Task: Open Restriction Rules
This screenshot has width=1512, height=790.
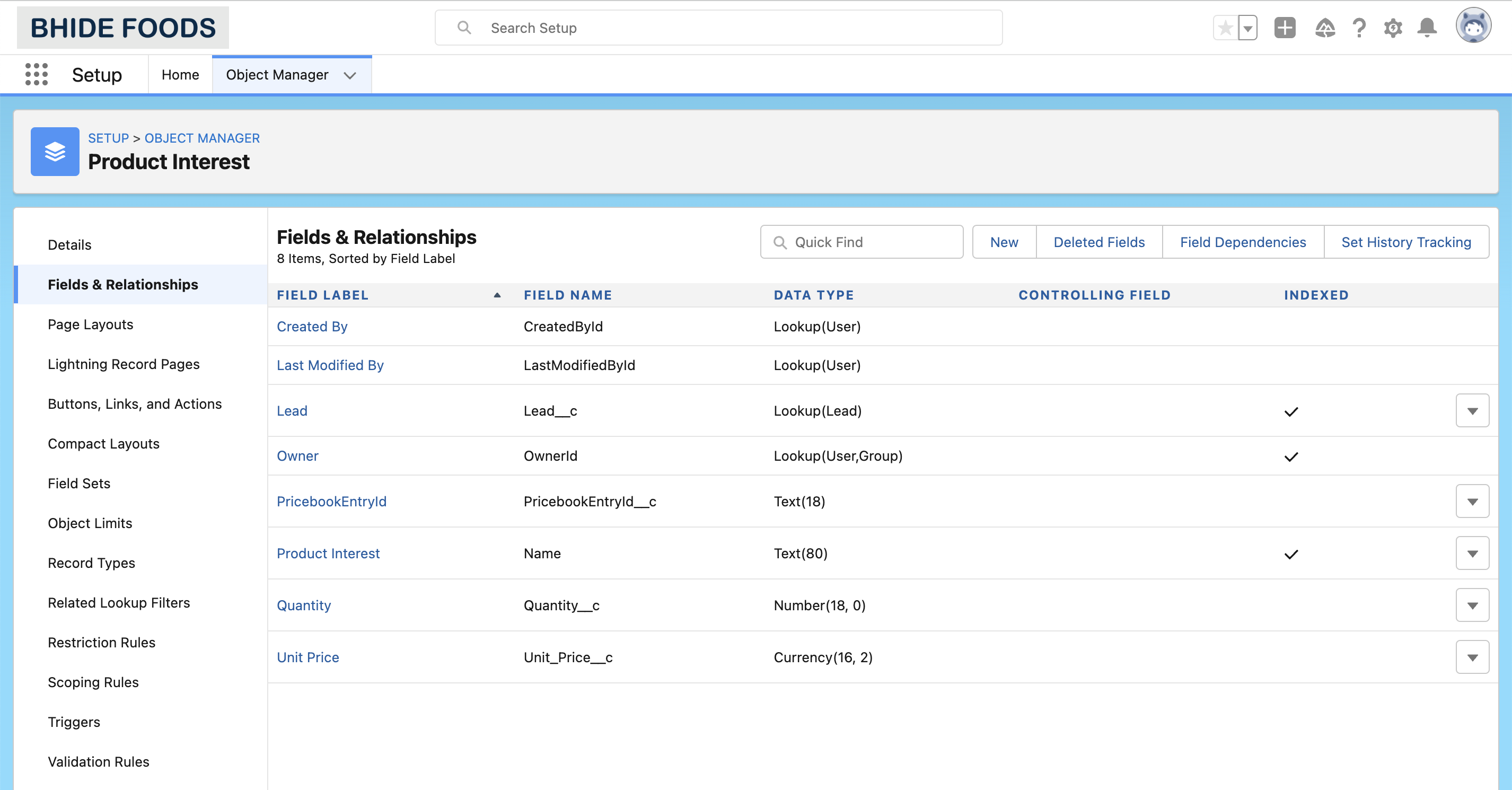Action: [x=101, y=643]
